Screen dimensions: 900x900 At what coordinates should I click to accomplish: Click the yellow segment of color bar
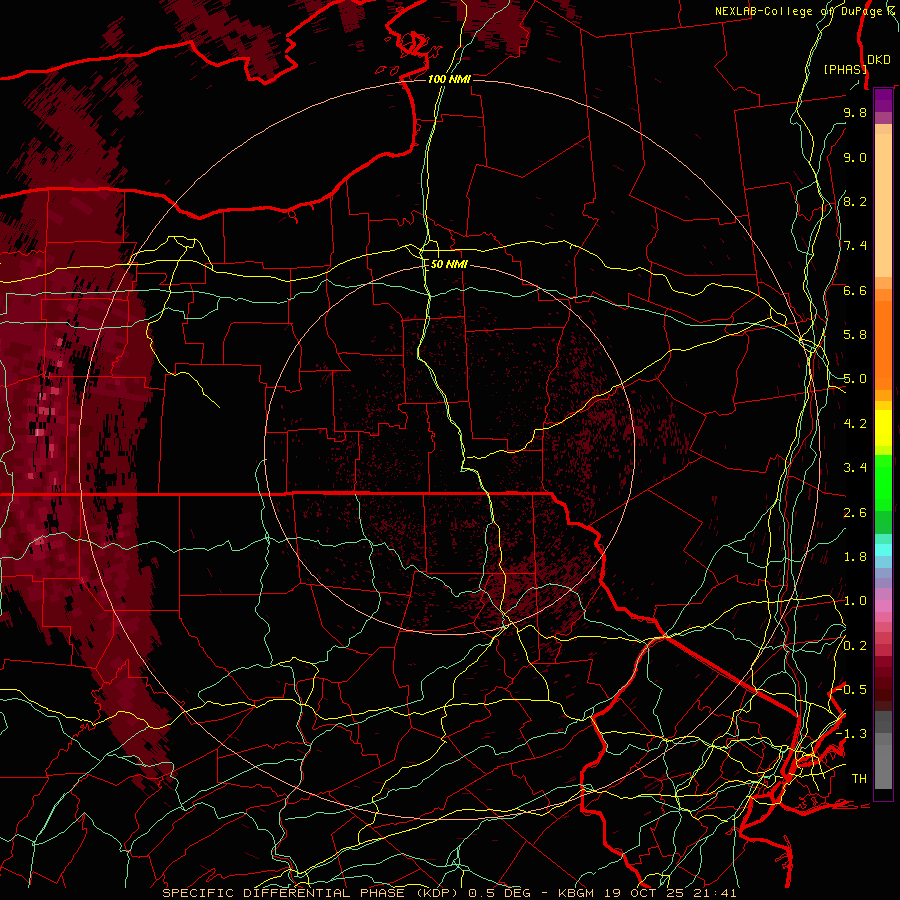(883, 428)
